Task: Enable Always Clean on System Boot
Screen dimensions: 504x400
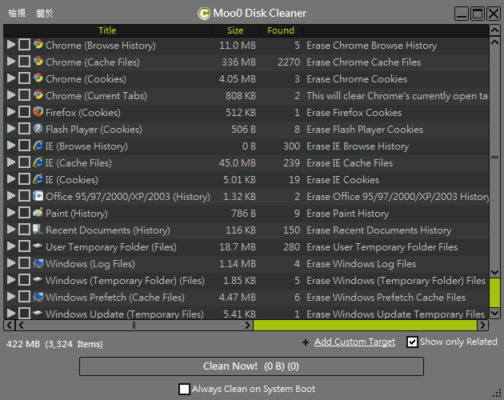Action: (x=184, y=389)
